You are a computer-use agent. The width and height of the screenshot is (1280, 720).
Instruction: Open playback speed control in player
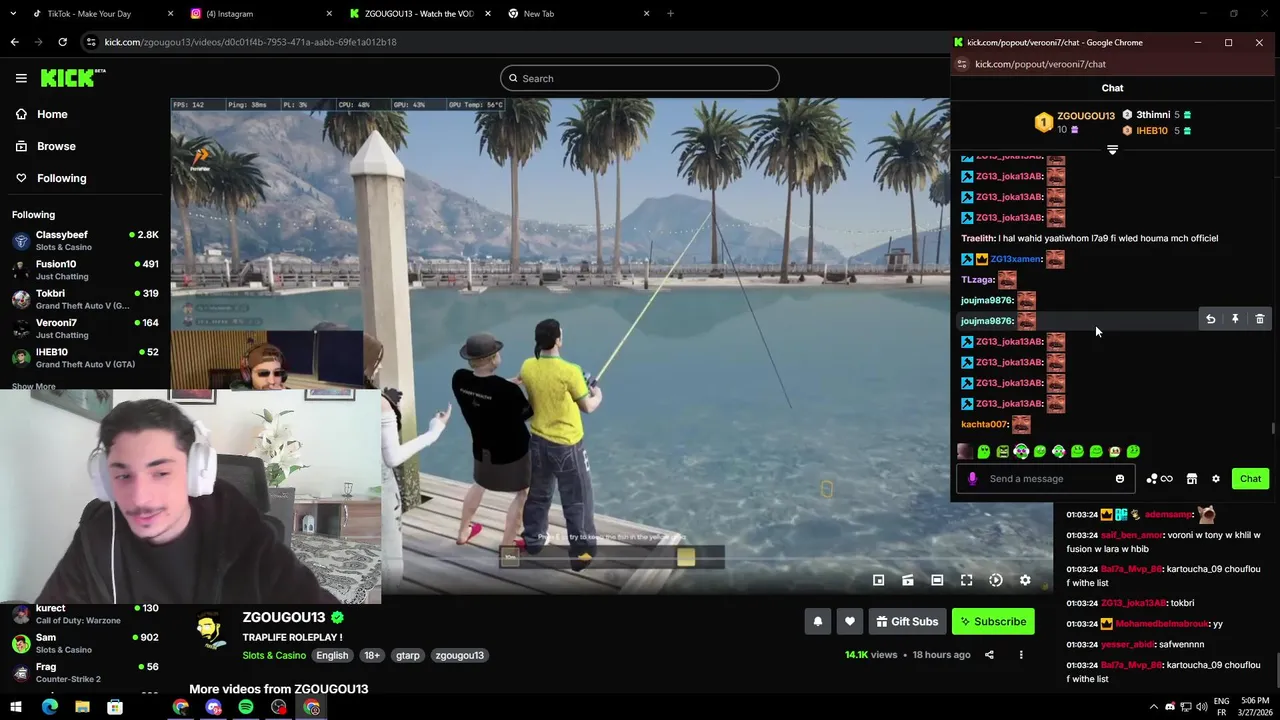point(996,580)
